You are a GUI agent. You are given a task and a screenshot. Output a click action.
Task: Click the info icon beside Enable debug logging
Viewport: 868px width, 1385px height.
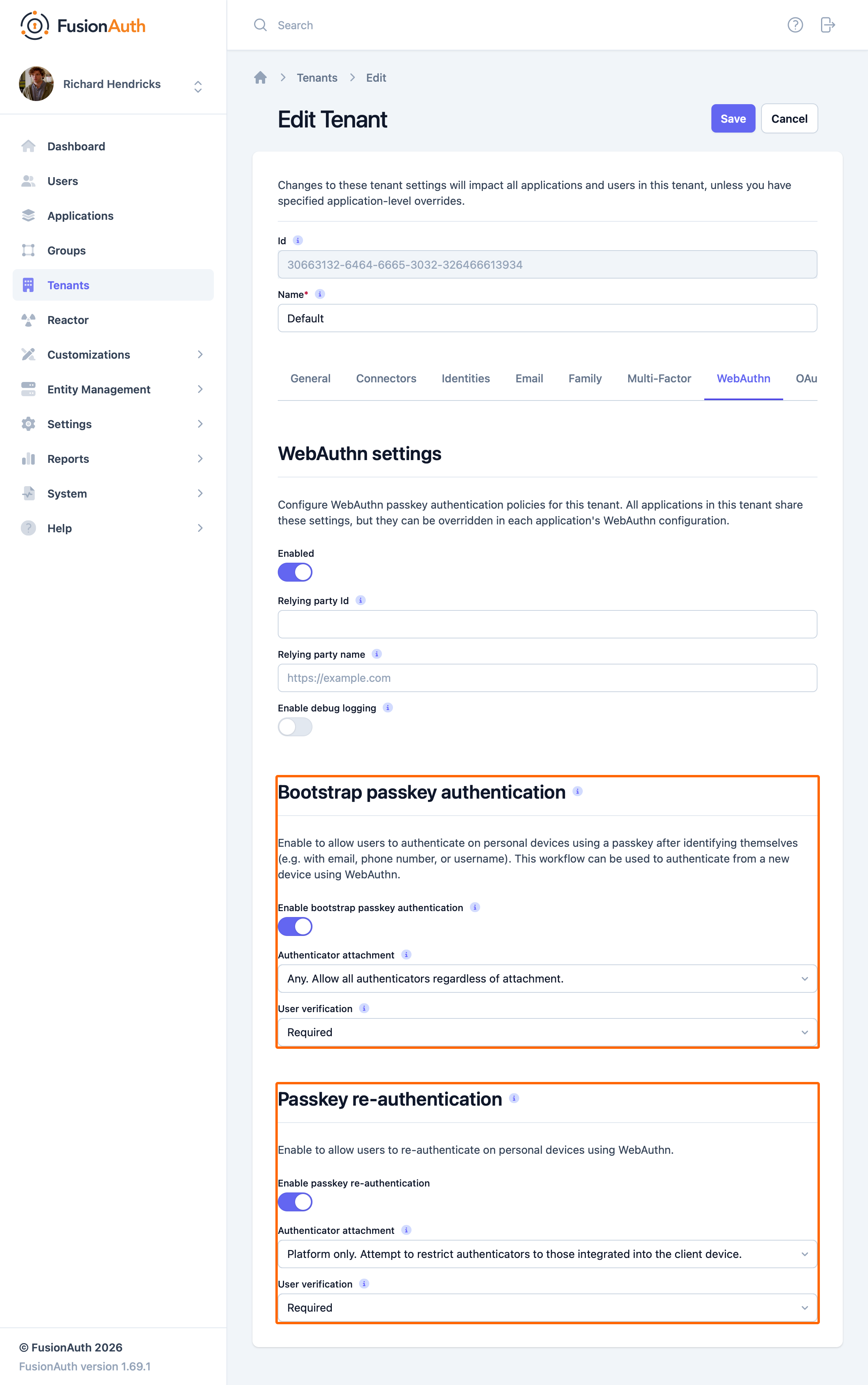387,708
